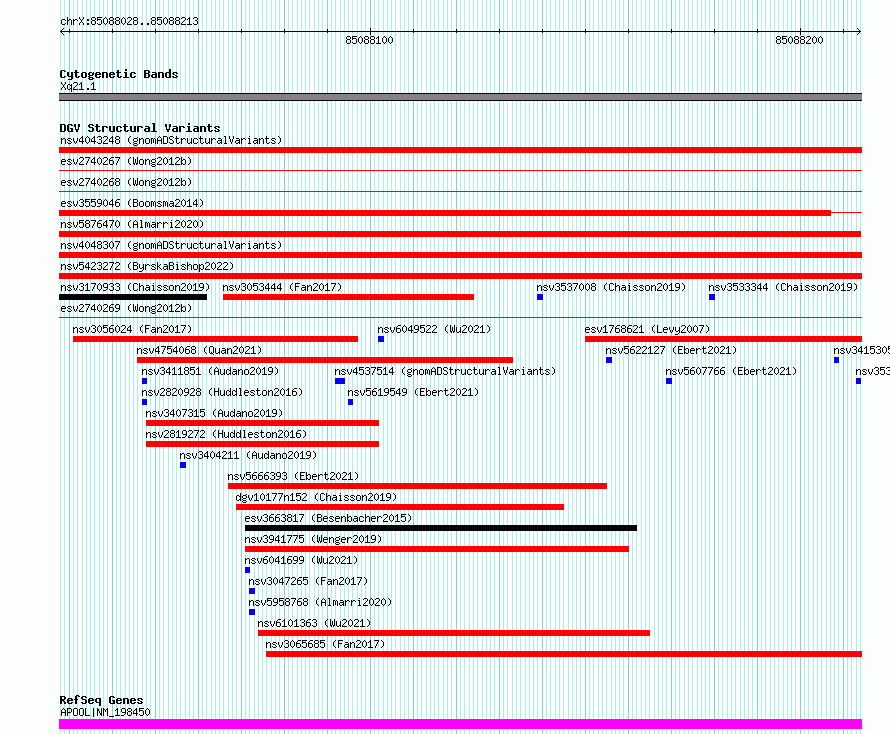Open nsv3407315 (Audano2019) label
Screen dimensions: 890x734
point(215,413)
